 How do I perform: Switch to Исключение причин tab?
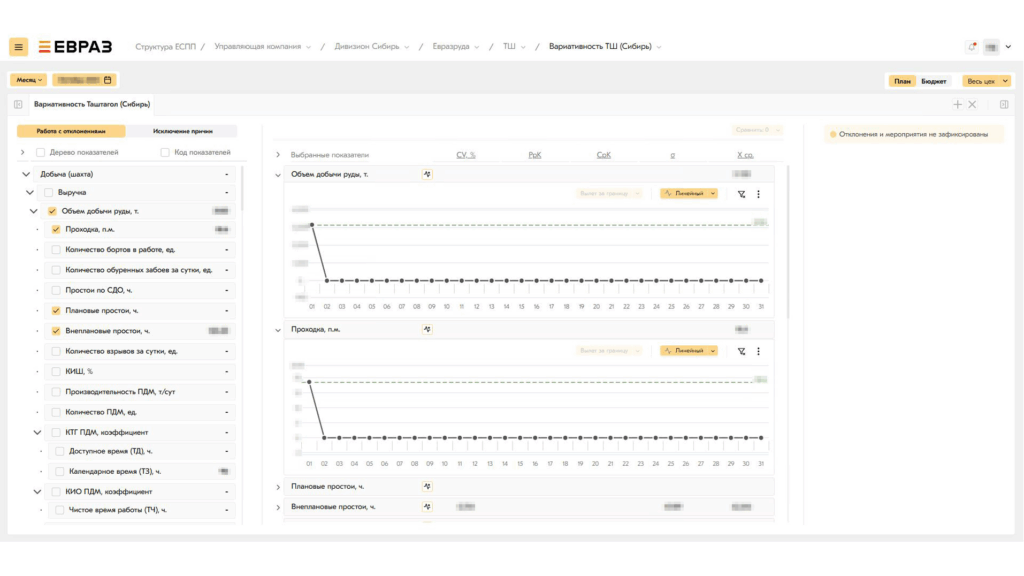(x=182, y=131)
